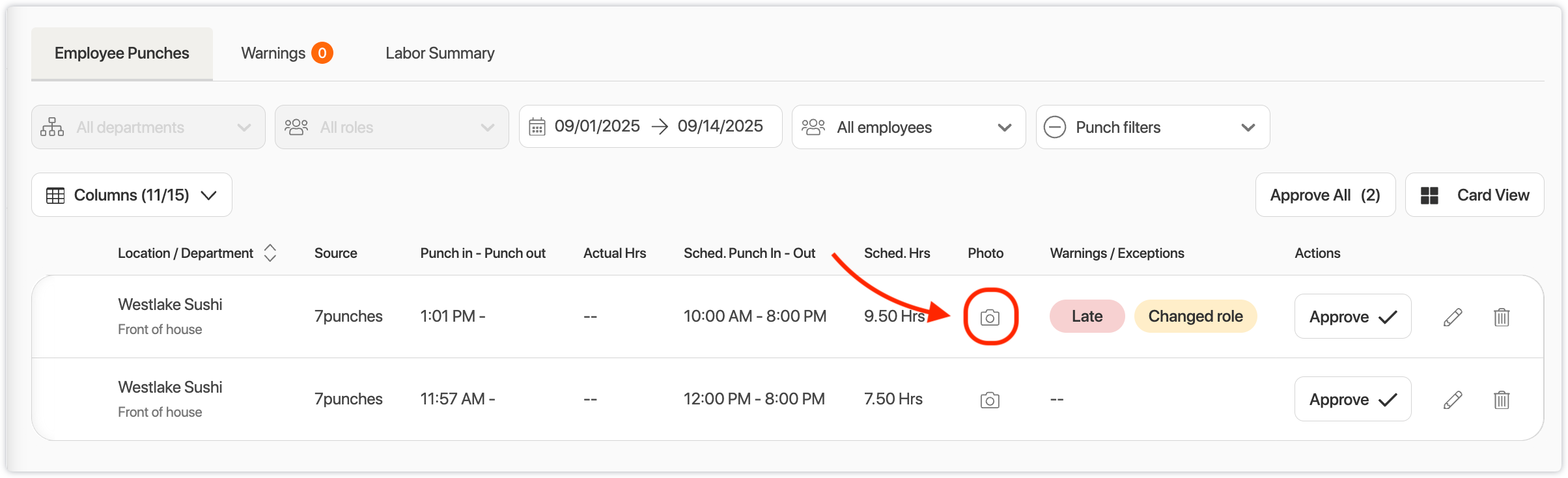Expand the Punch filters dropdown
This screenshot has width=1568, height=478.
(1153, 127)
